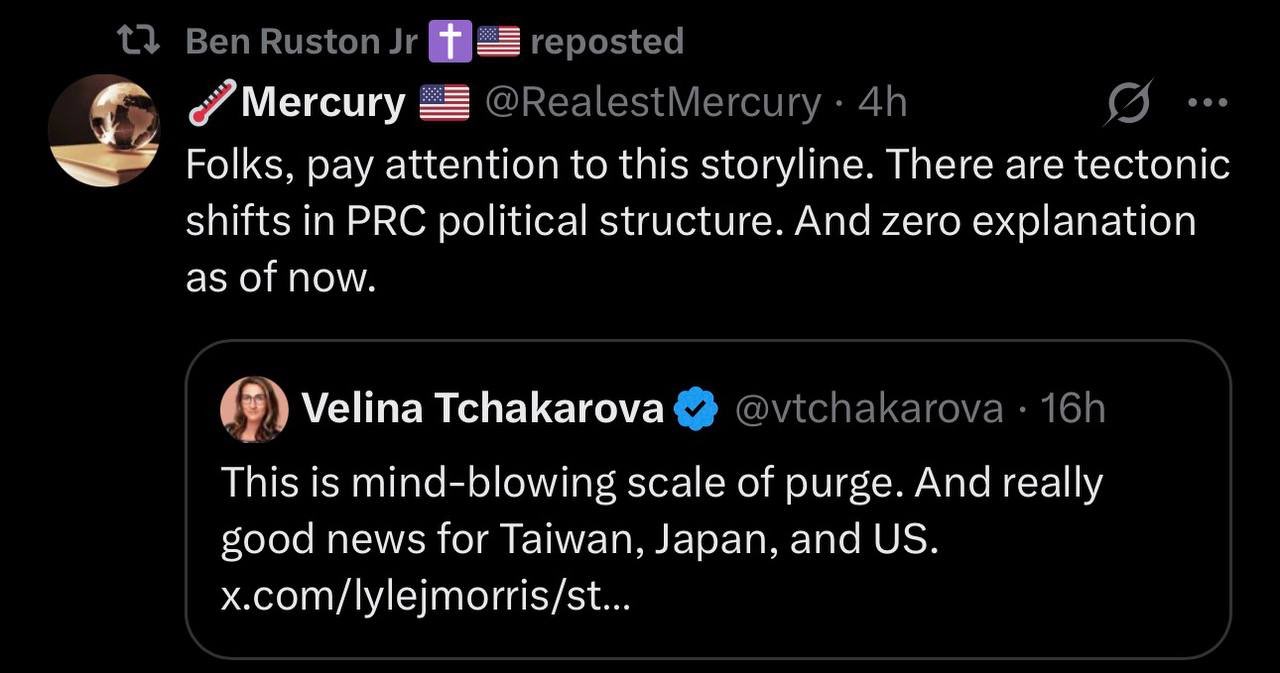Click the blue verified badge beside Velina Tchakarova

[696, 409]
